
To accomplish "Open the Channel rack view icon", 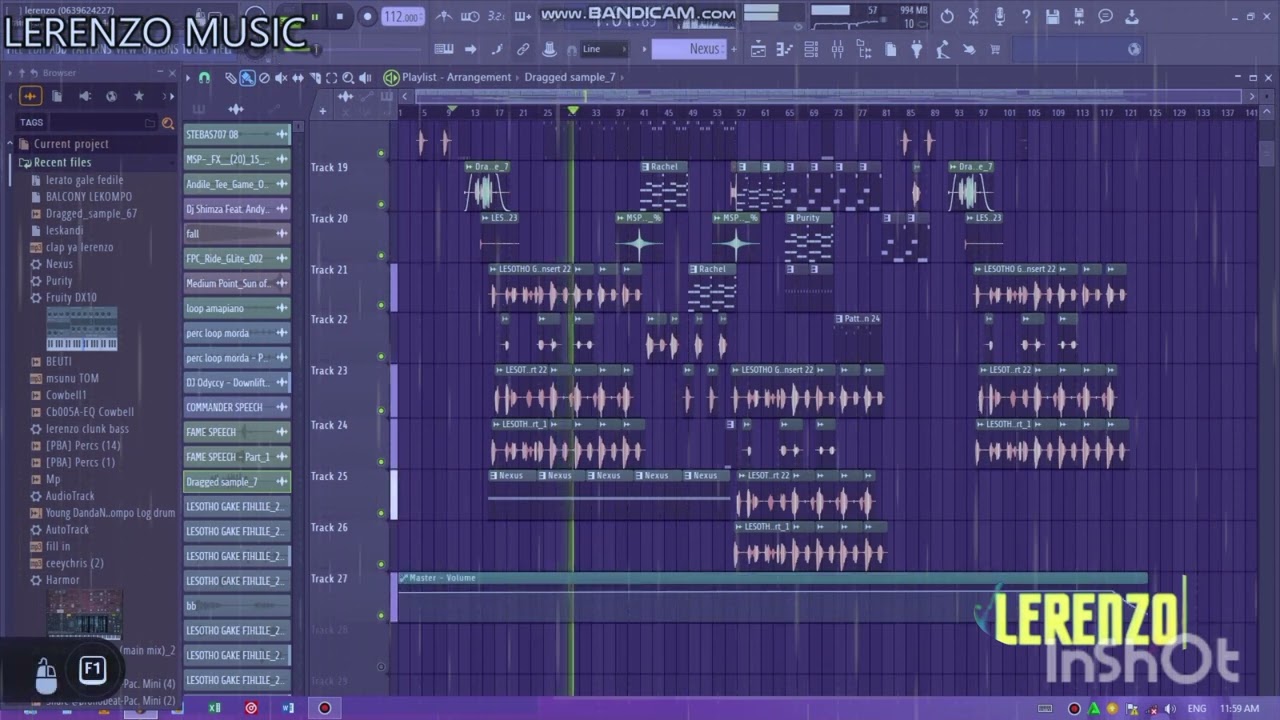I will 811,49.
